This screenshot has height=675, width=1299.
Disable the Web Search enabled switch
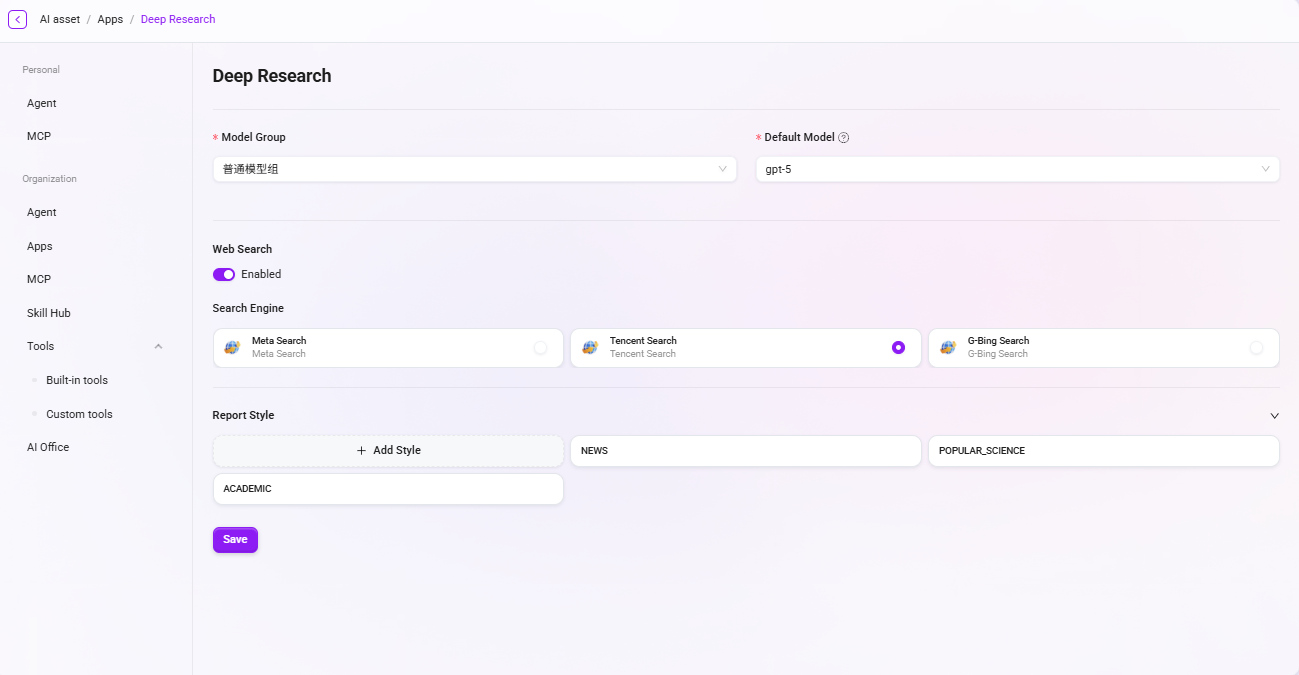[224, 274]
